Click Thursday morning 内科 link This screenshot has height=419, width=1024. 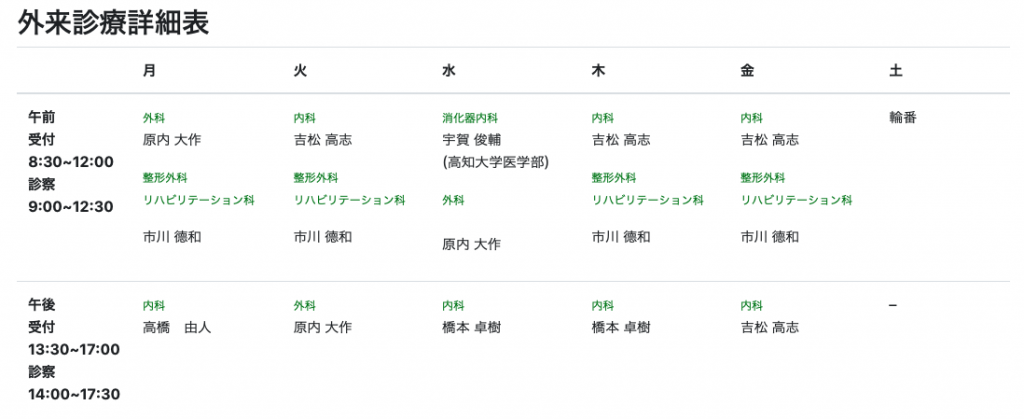click(x=602, y=118)
